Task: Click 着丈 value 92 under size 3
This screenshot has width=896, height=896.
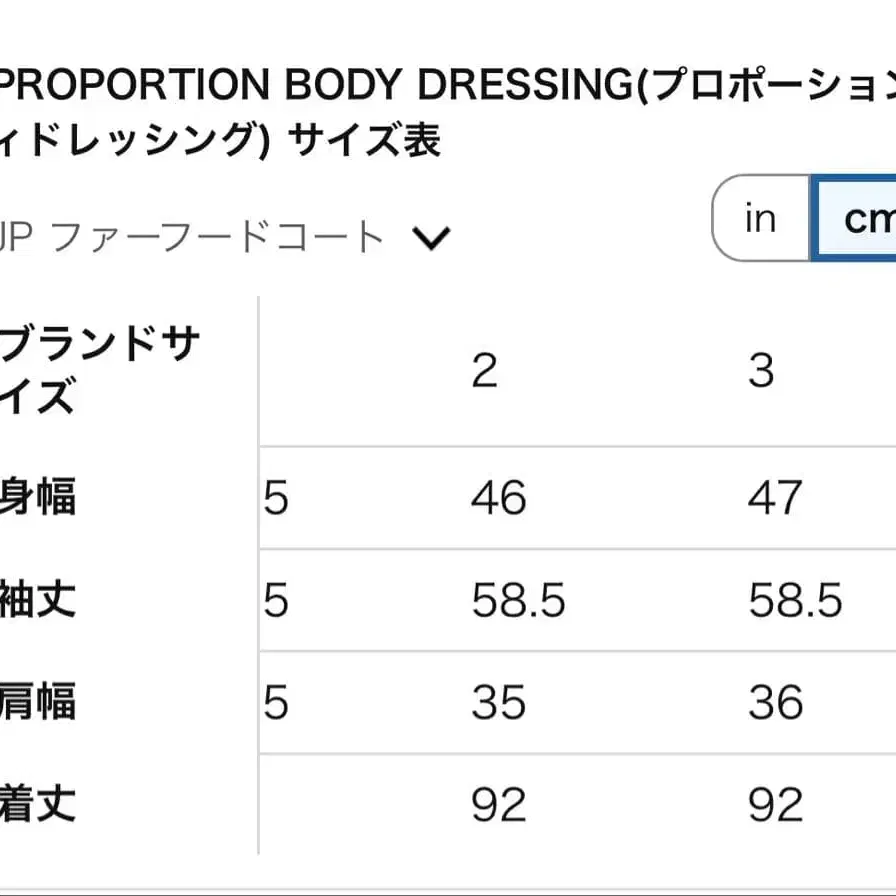Action: 775,805
